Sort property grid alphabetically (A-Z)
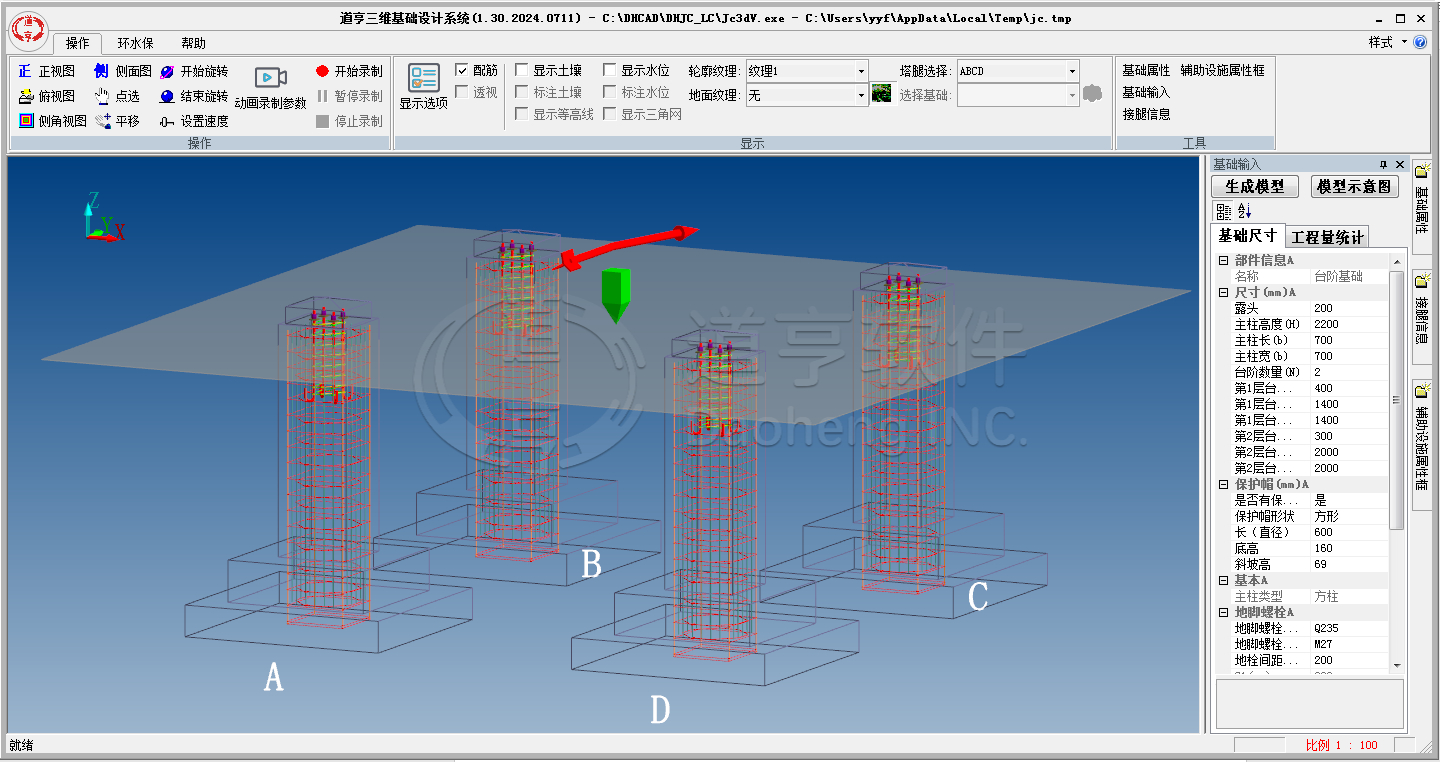The image size is (1440, 762). tap(1244, 211)
